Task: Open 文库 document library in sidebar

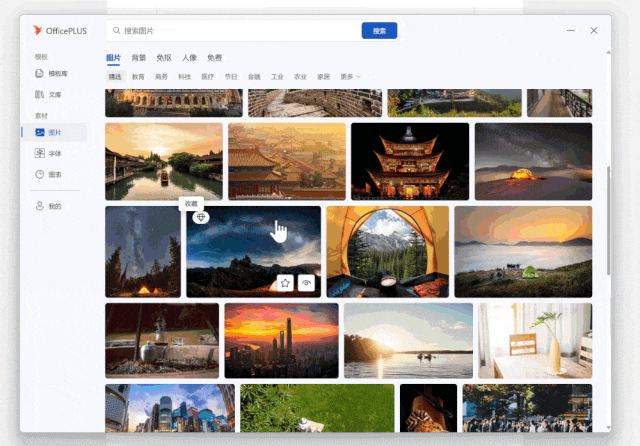Action: 52,95
